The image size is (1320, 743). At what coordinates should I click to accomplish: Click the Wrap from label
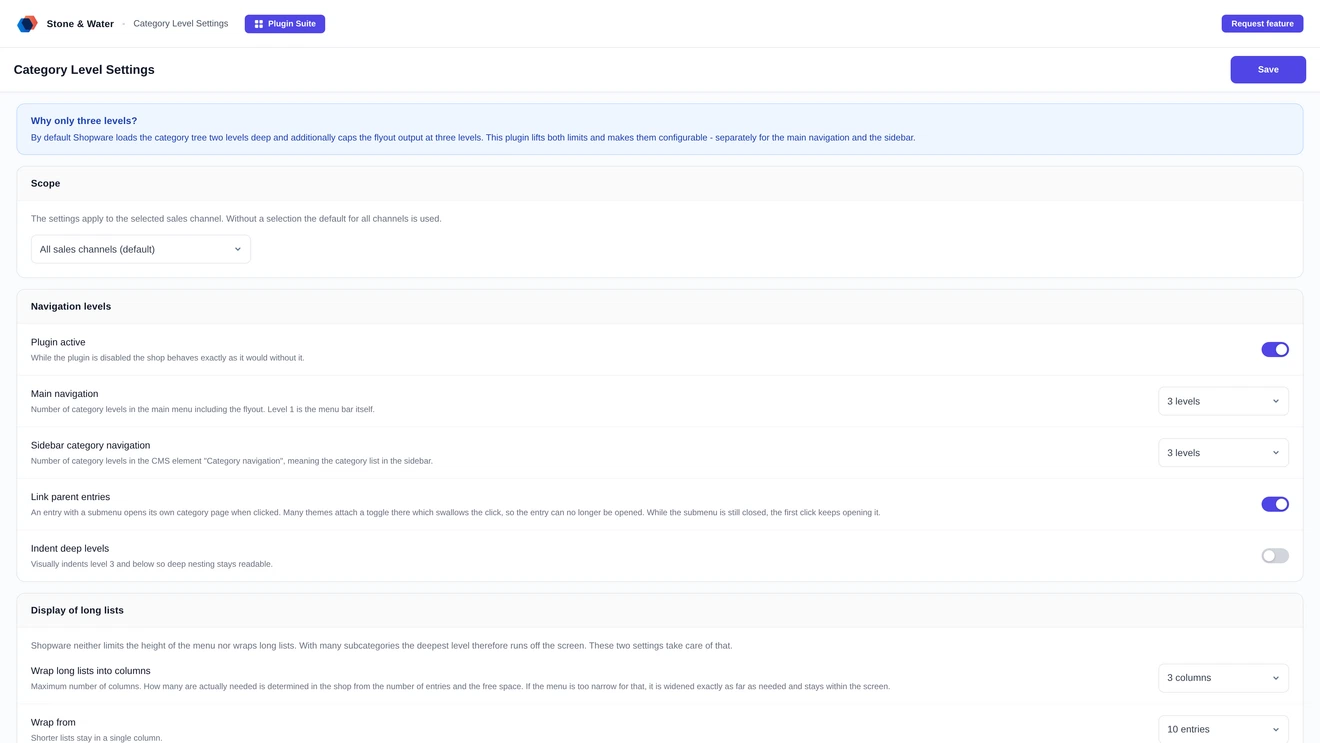(53, 722)
